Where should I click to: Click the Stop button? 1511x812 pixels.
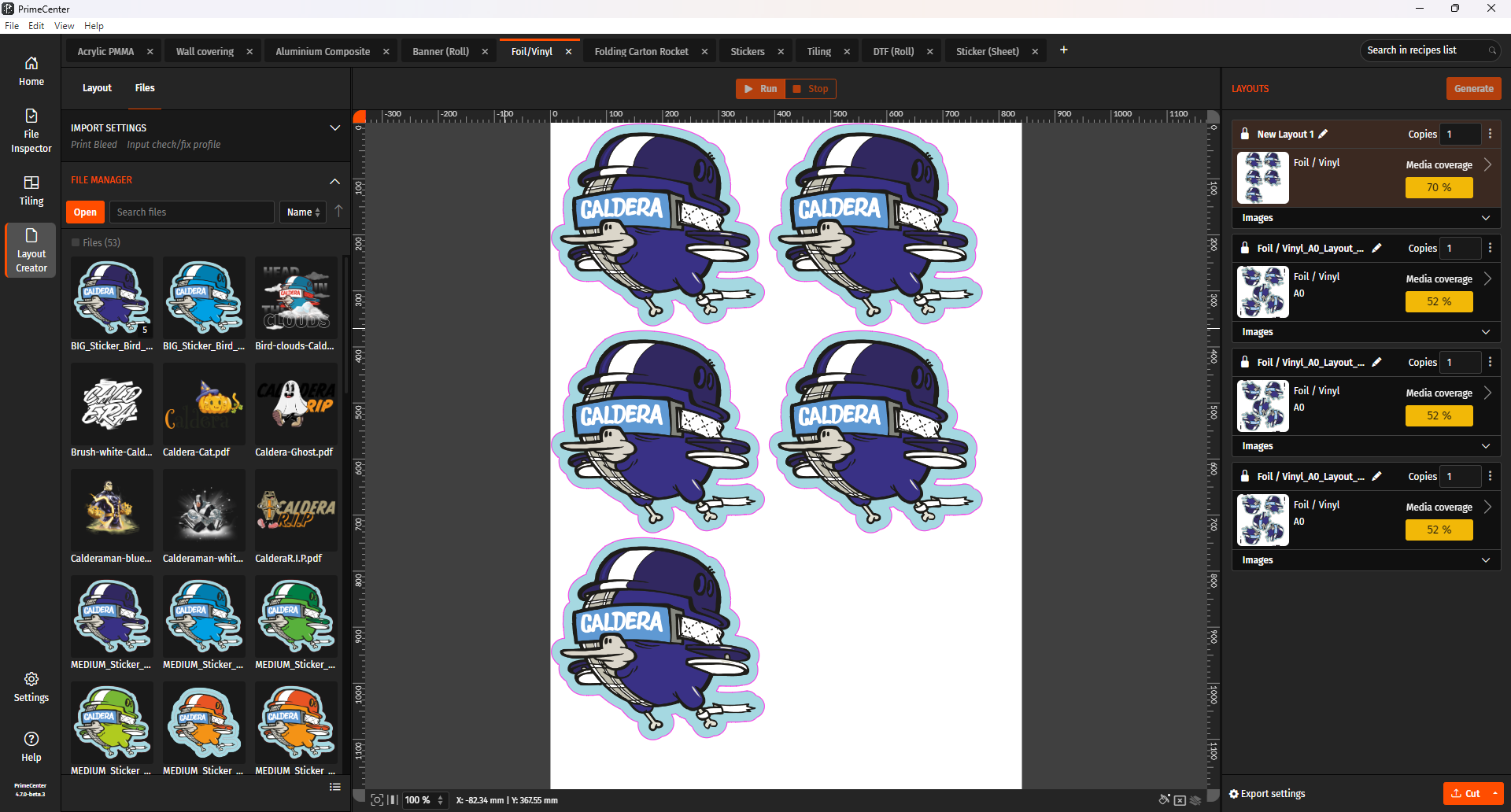(x=811, y=89)
